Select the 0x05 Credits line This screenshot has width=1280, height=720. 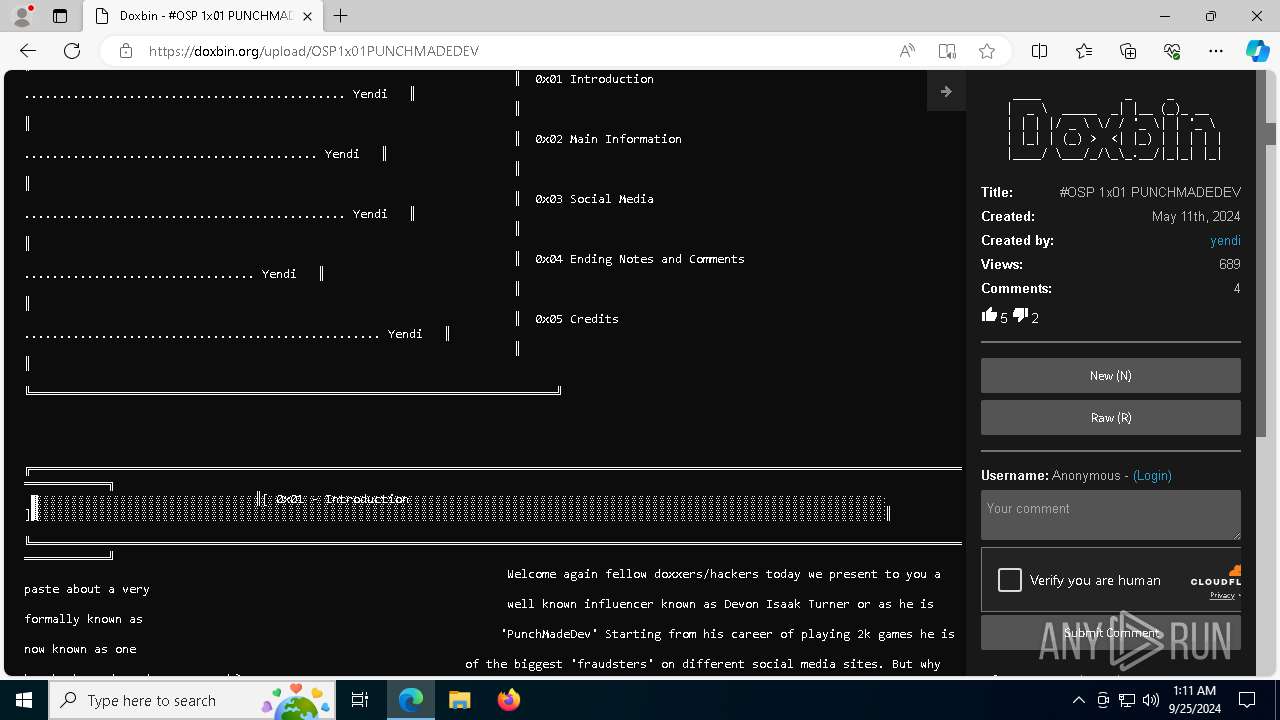point(577,319)
